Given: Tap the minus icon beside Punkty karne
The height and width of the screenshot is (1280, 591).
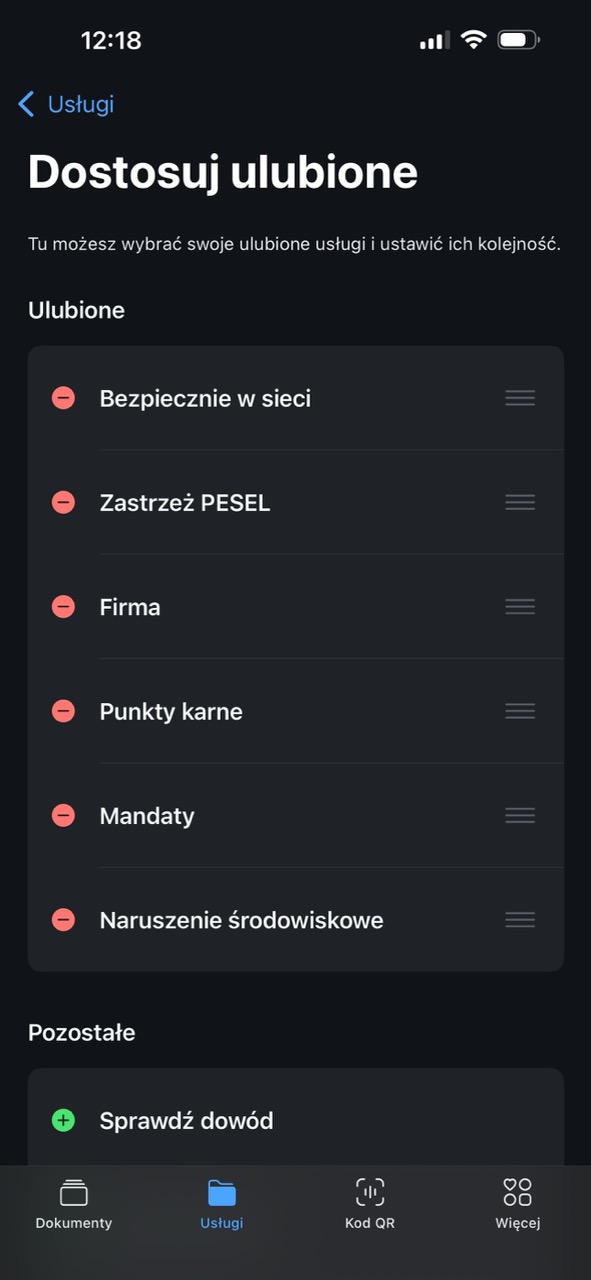Looking at the screenshot, I should (x=63, y=711).
